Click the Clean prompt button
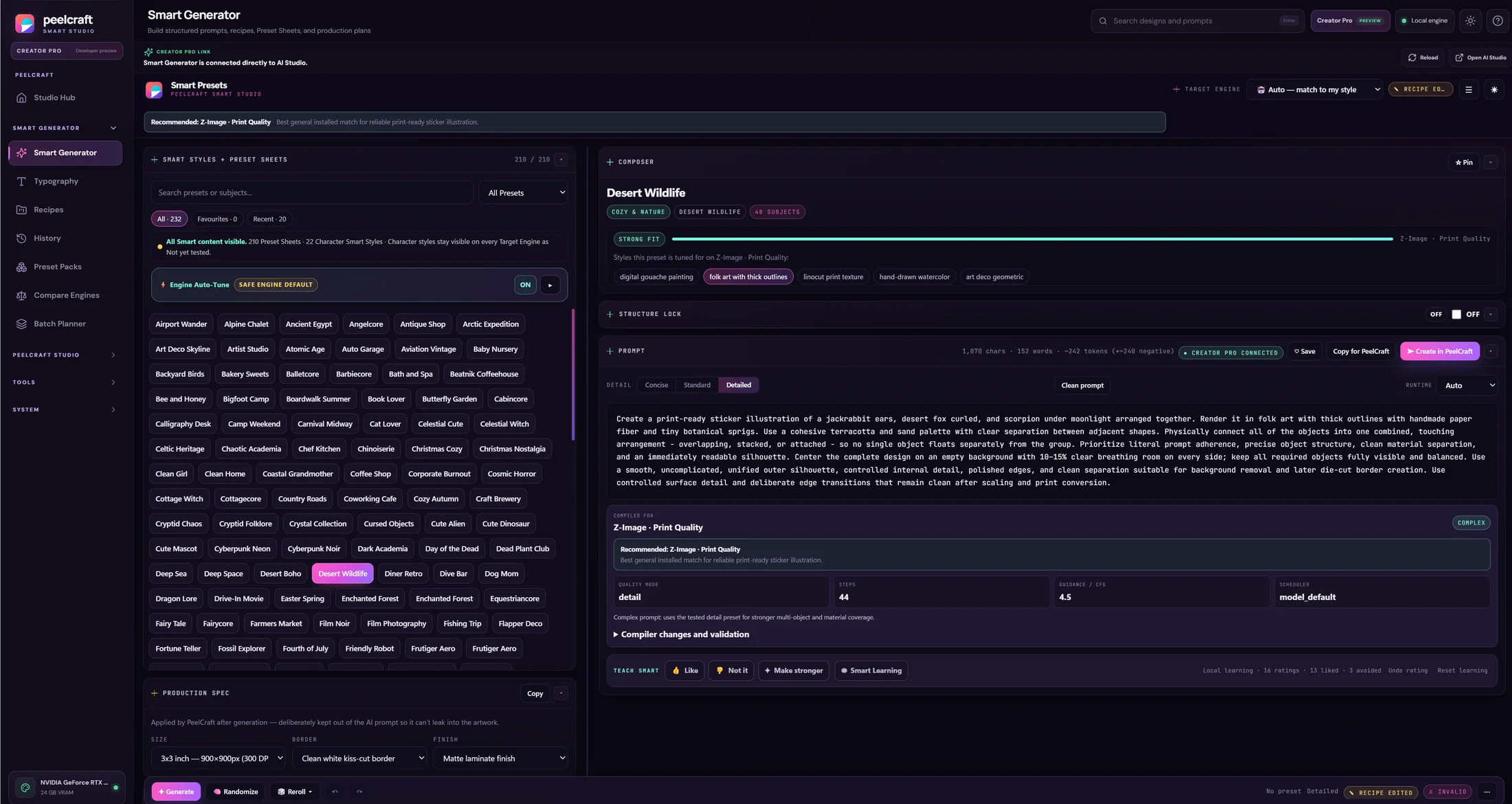 click(x=1082, y=386)
